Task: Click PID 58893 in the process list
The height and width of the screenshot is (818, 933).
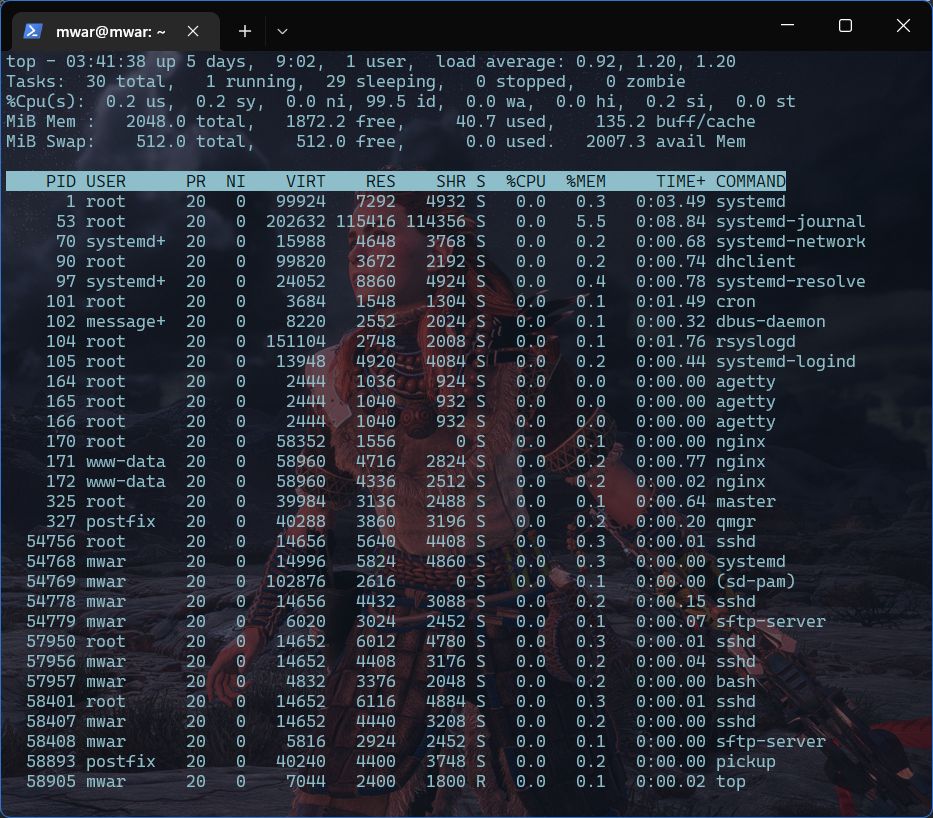Action: click(x=51, y=761)
